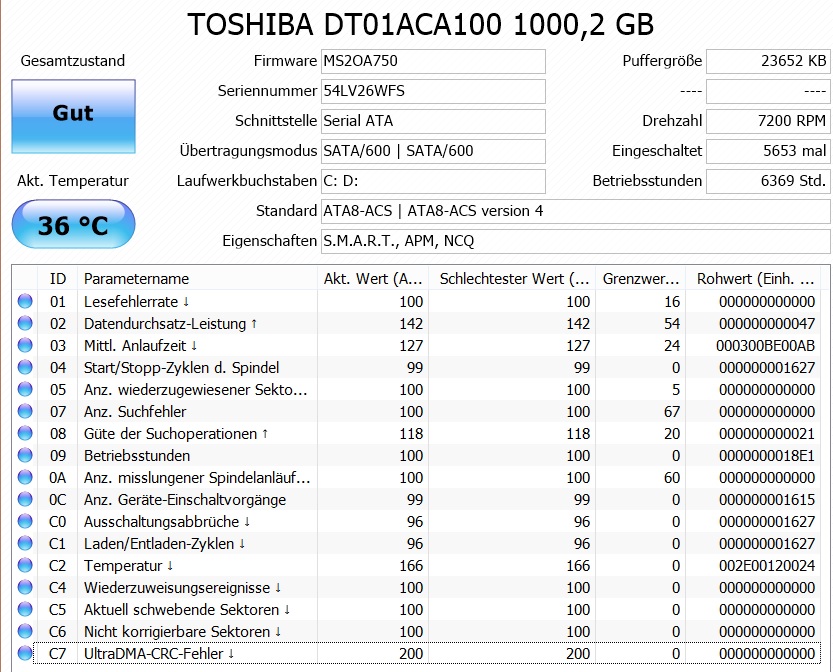Click the status orb for Aktuell schwebende Sektoren
Image resolution: width=833 pixels, height=672 pixels.
(25, 609)
